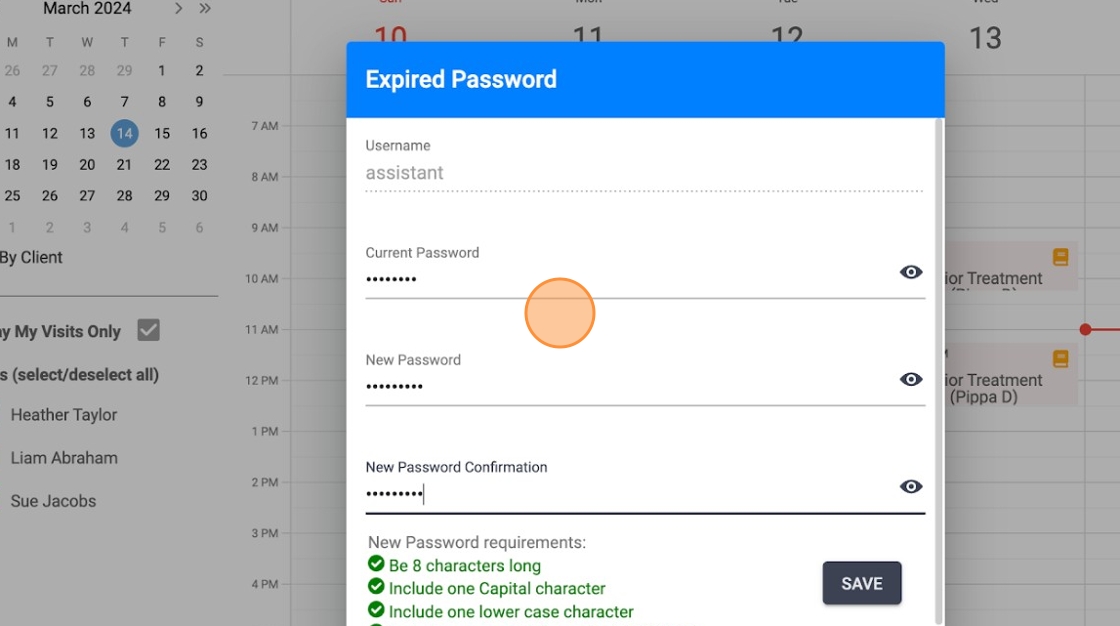Reveal the New Password text
Viewport: 1120px width, 626px height.
coord(910,379)
